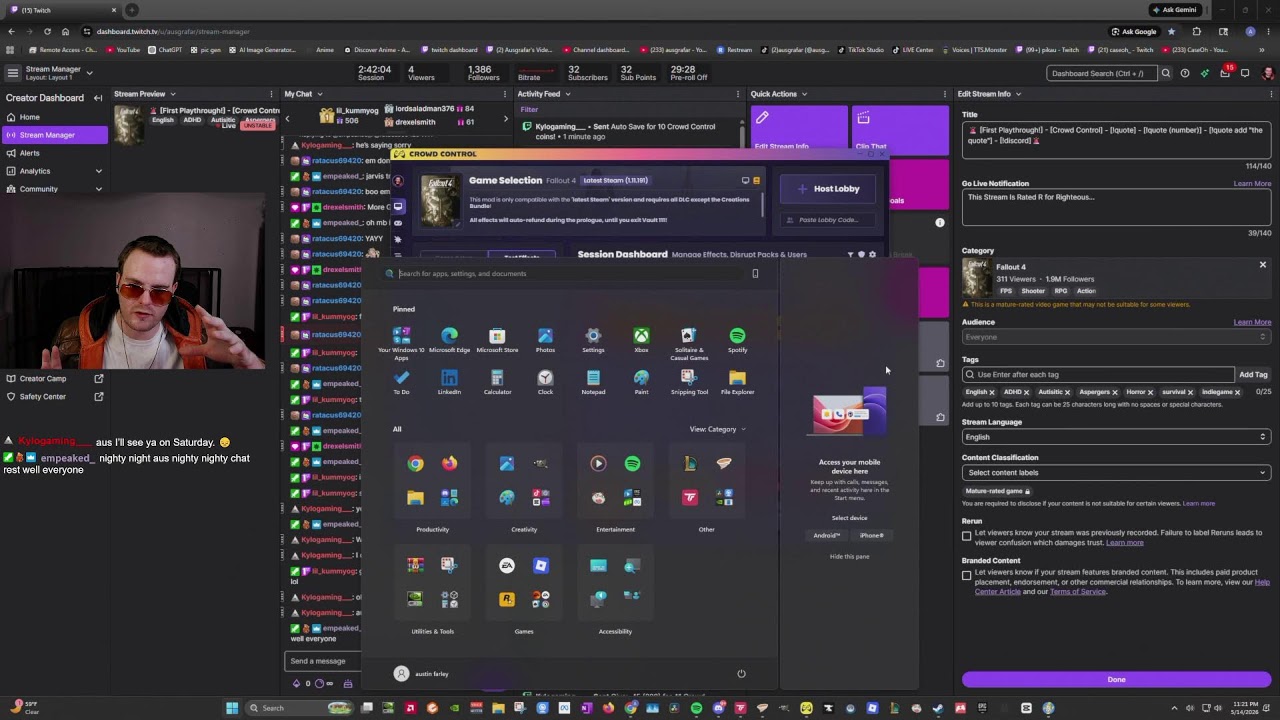Open Creator Camp link in sidebar
This screenshot has width=1280, height=720.
point(54,378)
